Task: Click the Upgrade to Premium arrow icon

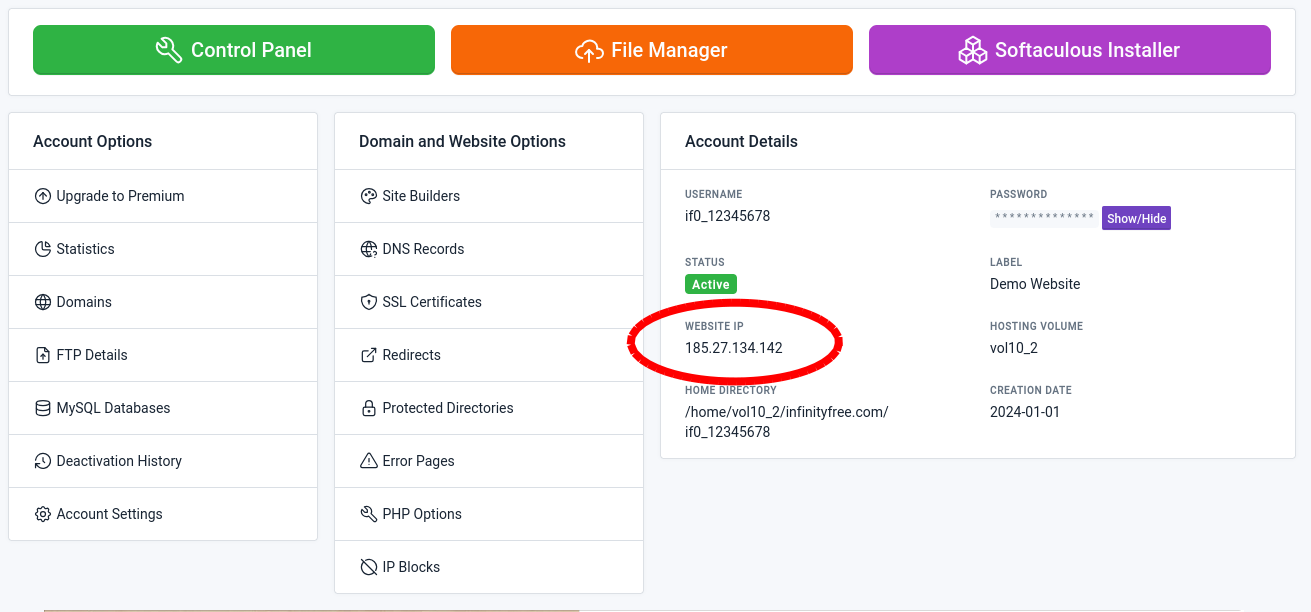Action: click(42, 196)
